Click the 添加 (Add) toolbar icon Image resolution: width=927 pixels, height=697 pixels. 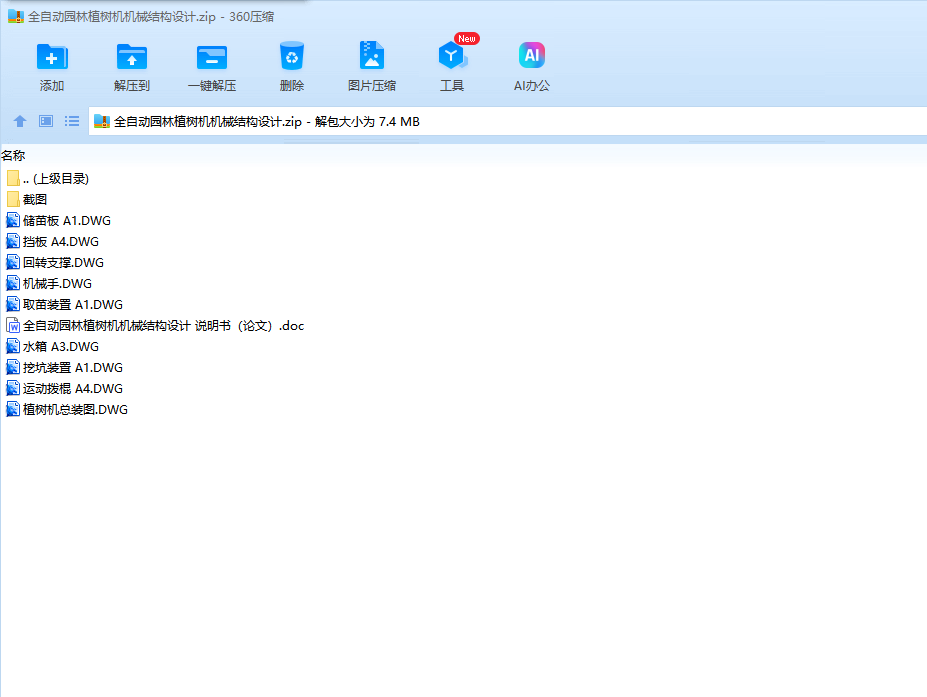point(52,57)
